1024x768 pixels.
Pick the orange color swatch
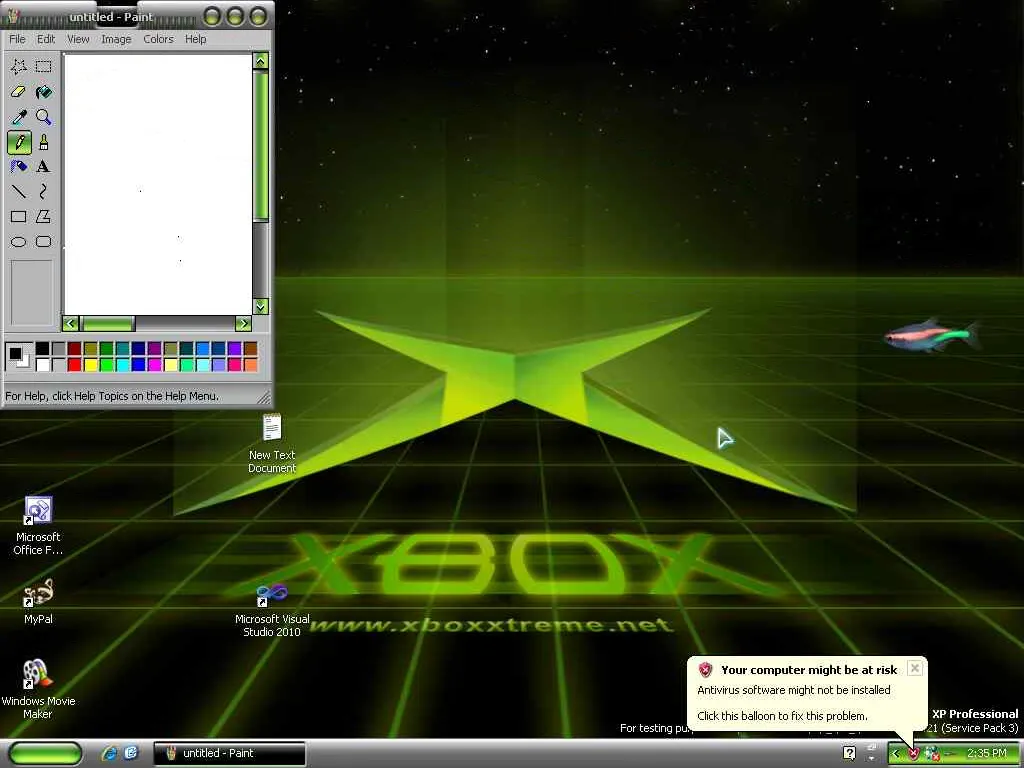click(x=251, y=364)
